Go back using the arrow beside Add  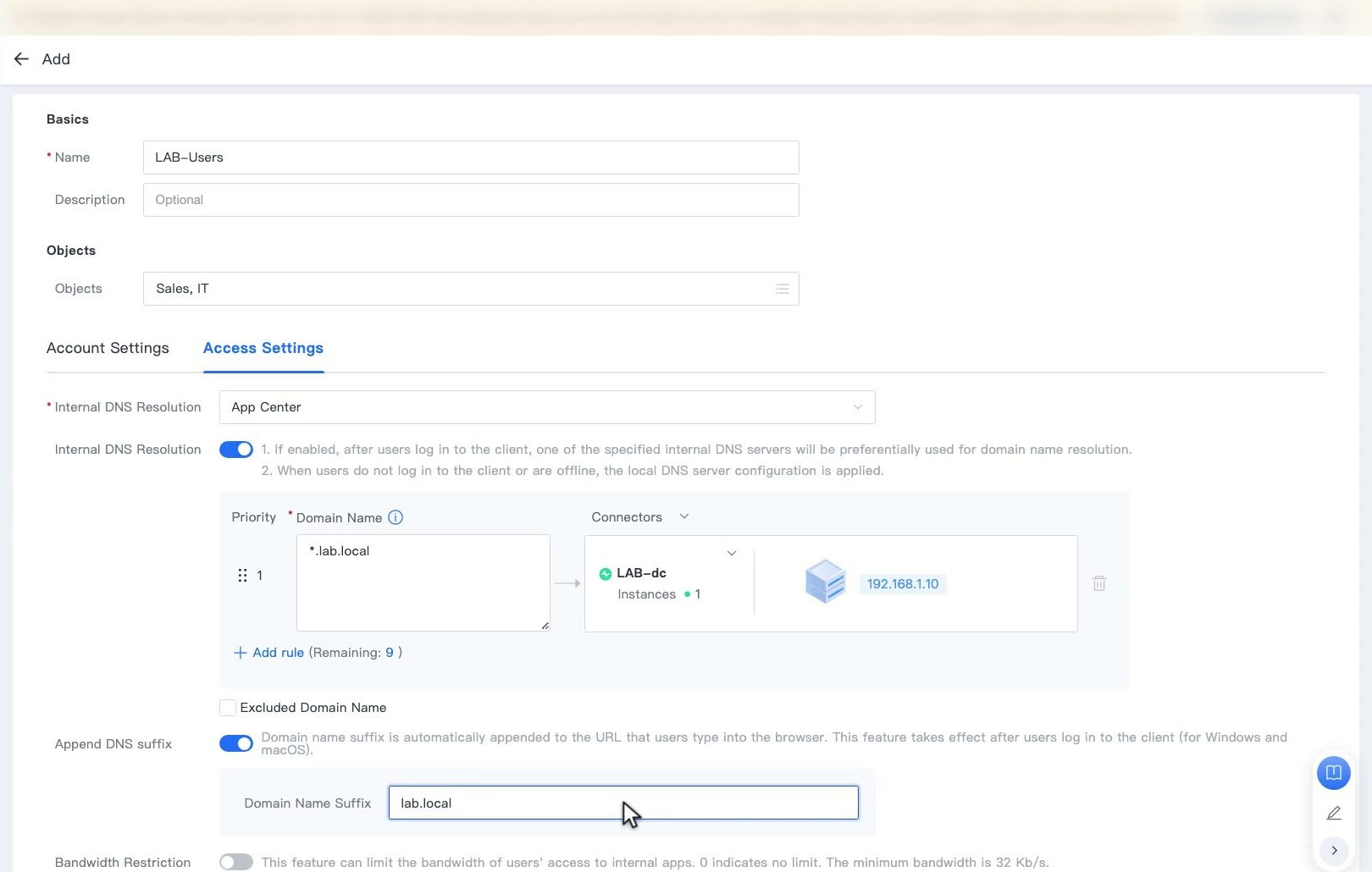(21, 58)
